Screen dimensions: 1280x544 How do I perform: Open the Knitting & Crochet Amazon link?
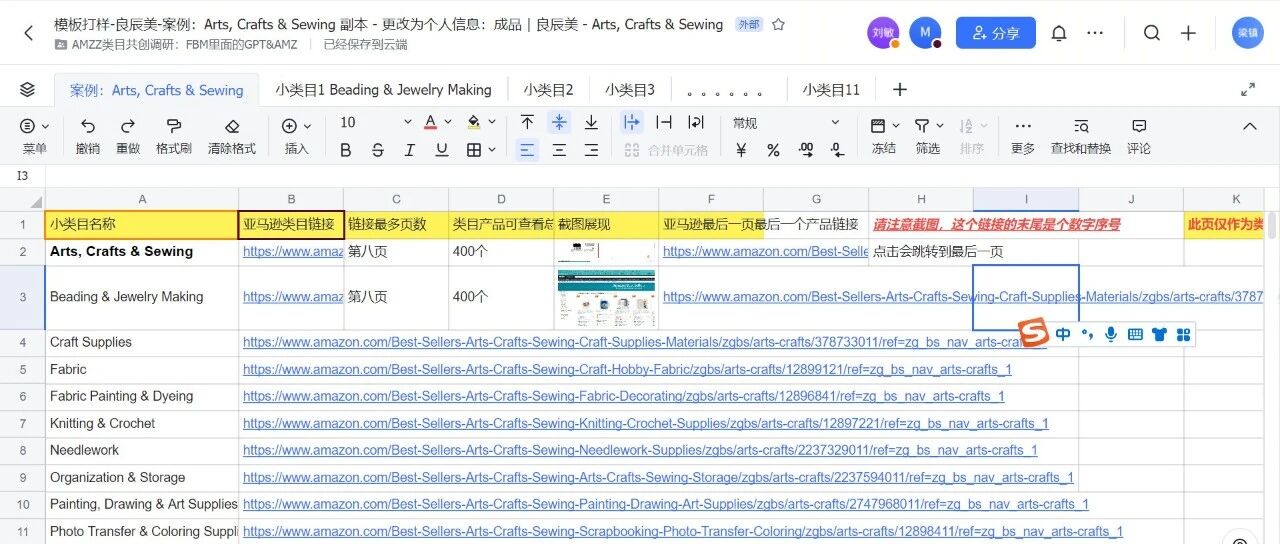click(x=646, y=423)
